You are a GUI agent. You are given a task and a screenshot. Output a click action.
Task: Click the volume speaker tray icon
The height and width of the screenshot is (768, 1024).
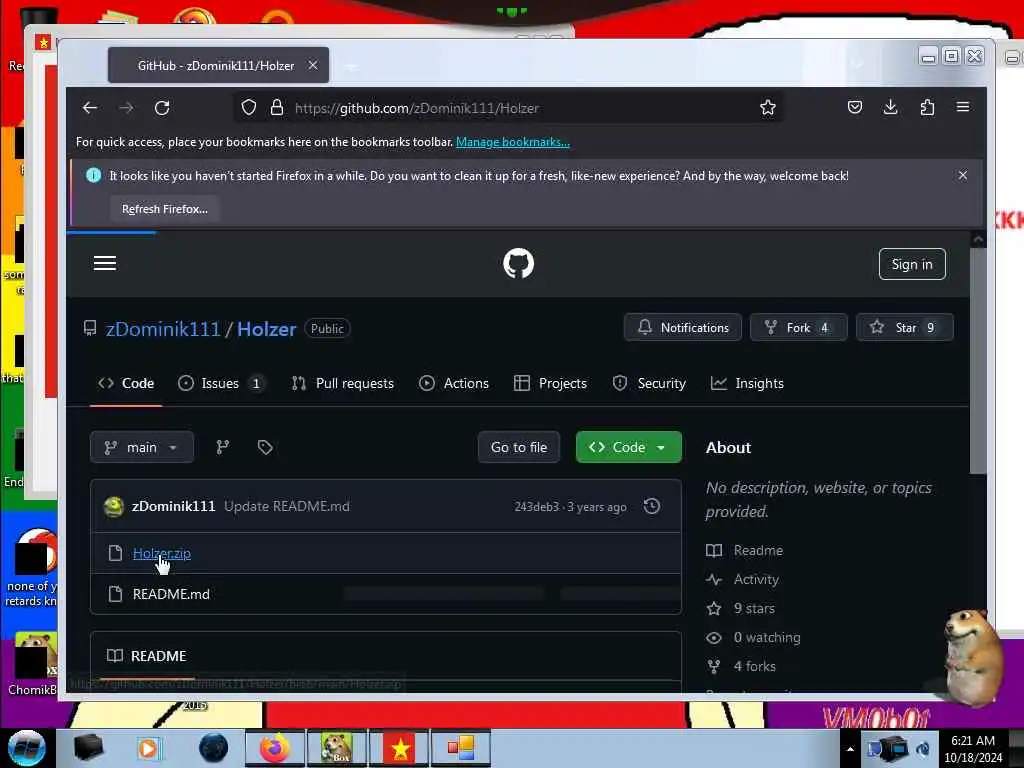[923, 749]
